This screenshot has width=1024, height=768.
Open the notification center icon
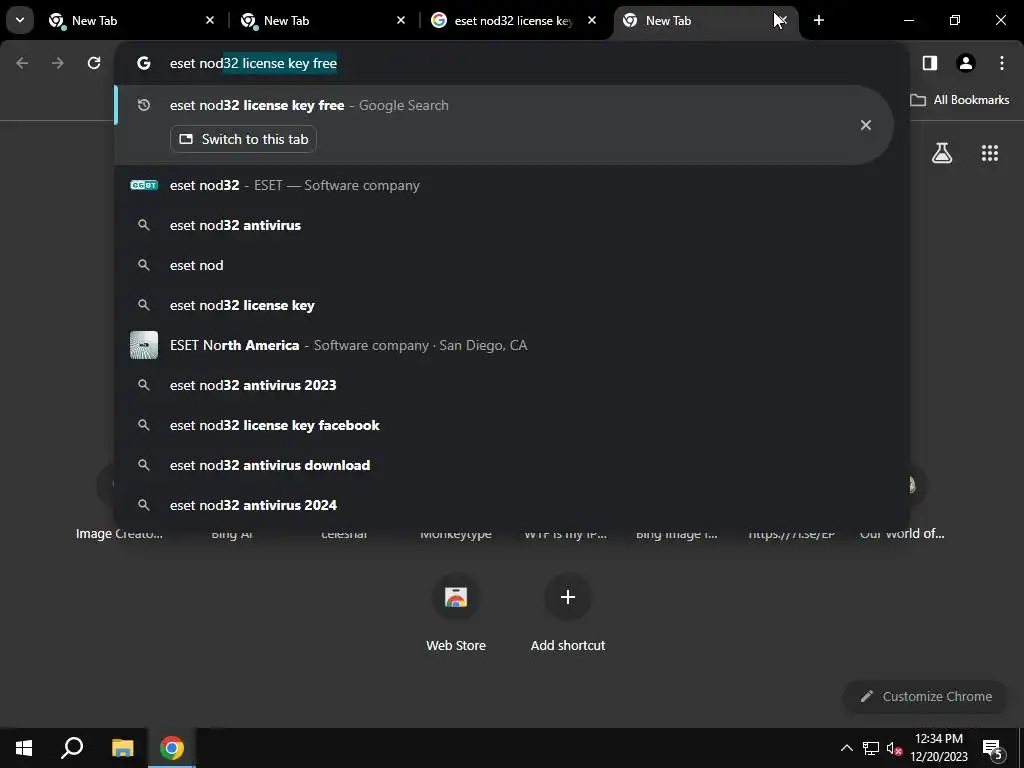click(x=992, y=748)
